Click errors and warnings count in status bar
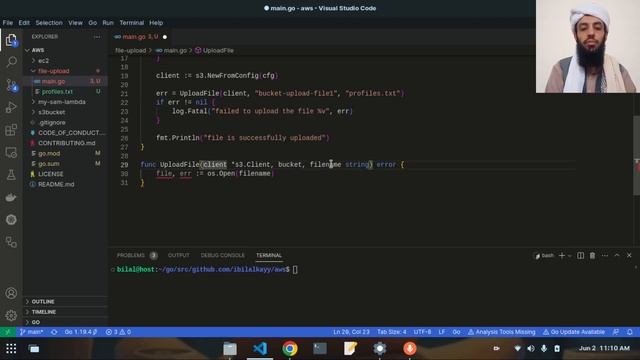640x360 pixels. point(118,332)
